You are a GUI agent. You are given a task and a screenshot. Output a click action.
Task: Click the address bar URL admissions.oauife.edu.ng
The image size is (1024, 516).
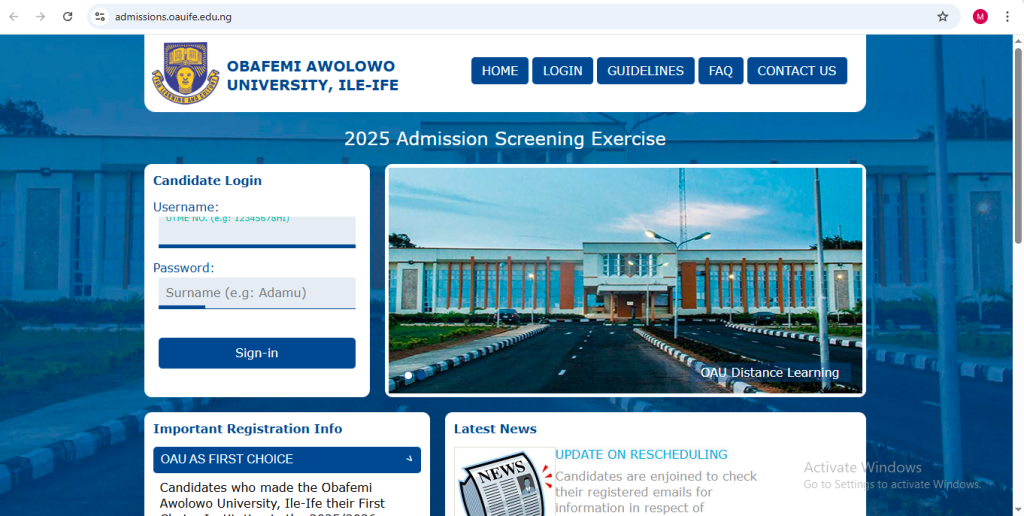(173, 16)
